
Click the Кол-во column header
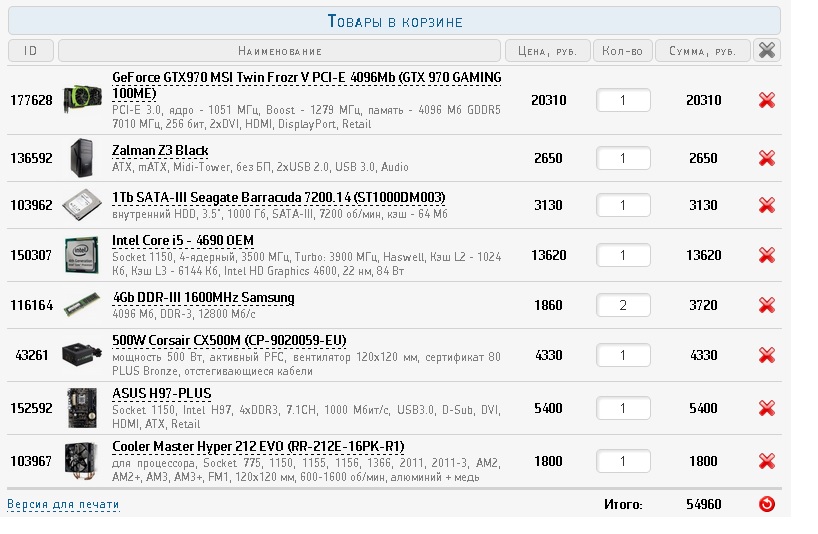pyautogui.click(x=622, y=51)
